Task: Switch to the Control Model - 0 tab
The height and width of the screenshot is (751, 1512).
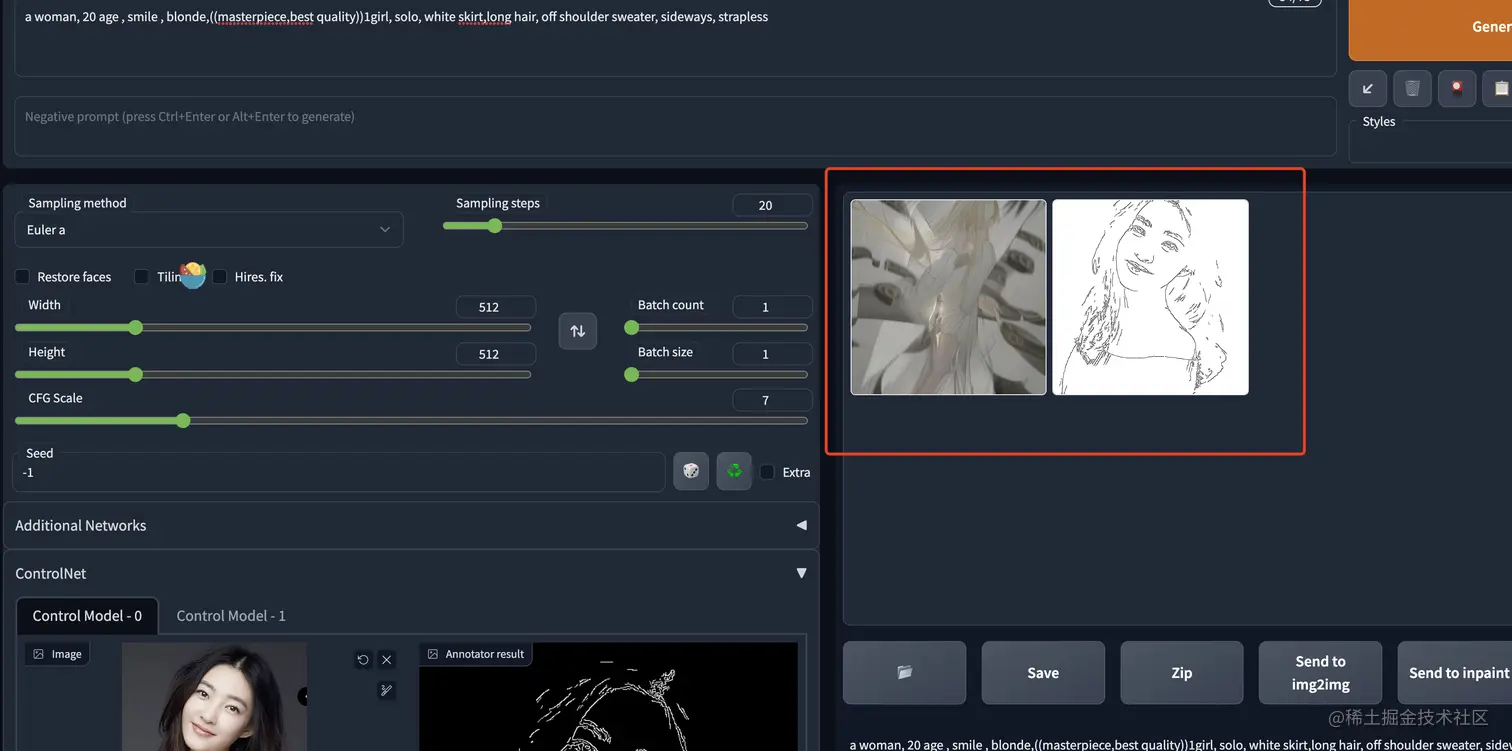Action: point(87,615)
